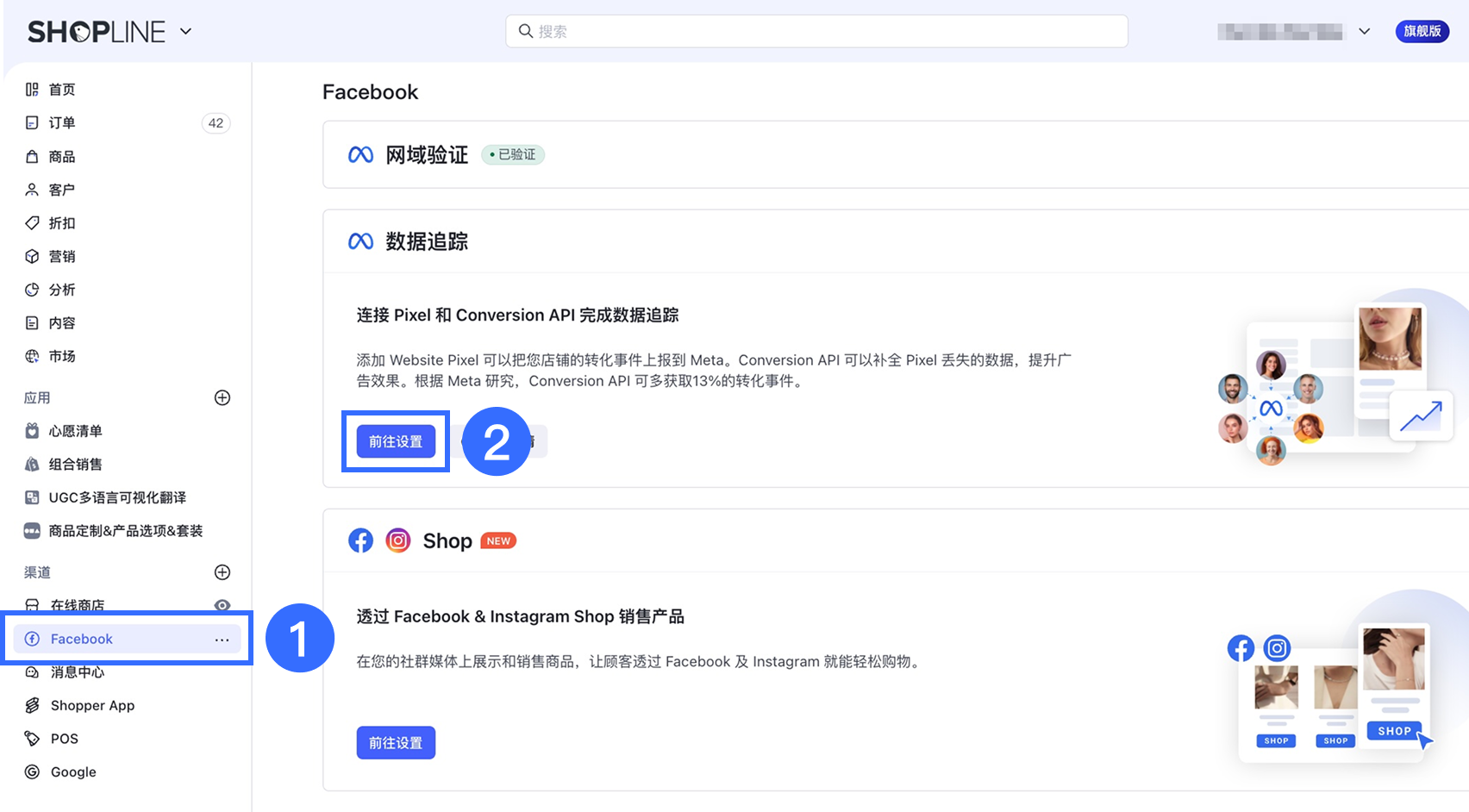Open the 心愿清单 app icon
This screenshot has height=812, width=1469.
point(32,431)
